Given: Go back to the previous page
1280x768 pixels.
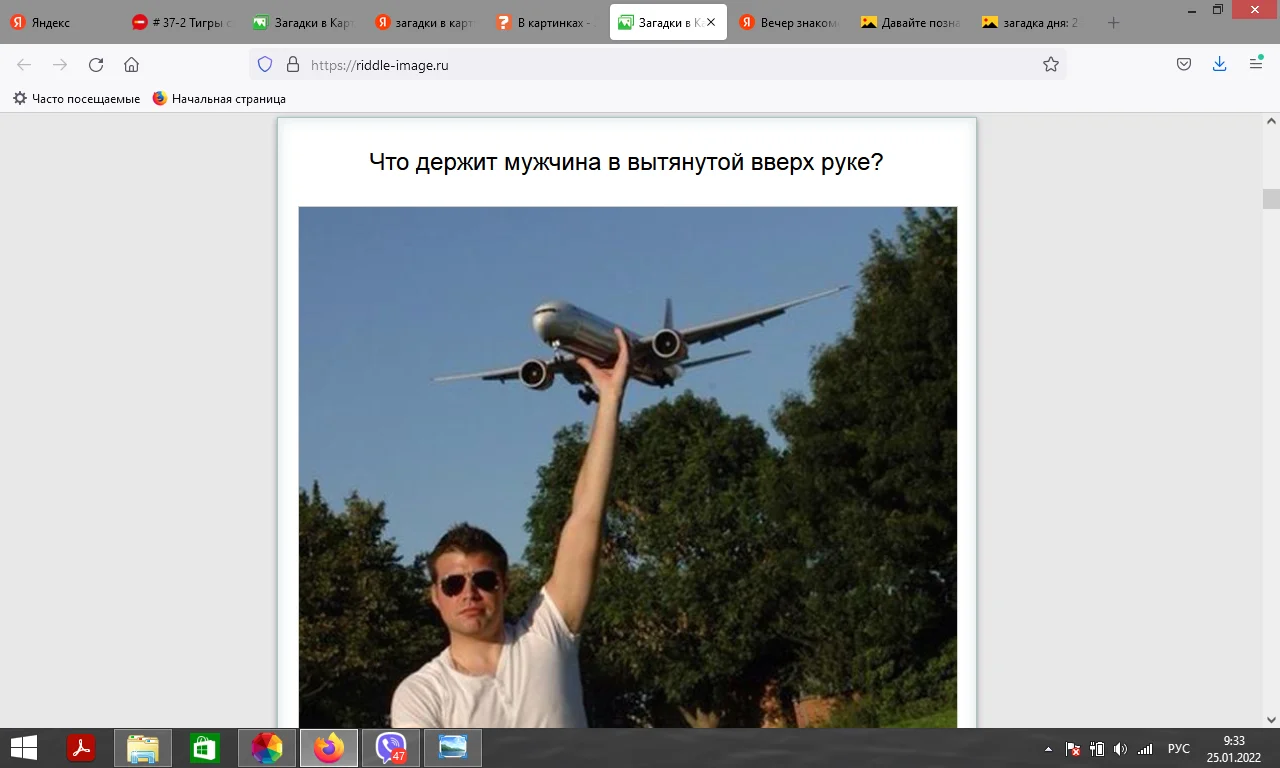Looking at the screenshot, I should (x=24, y=64).
